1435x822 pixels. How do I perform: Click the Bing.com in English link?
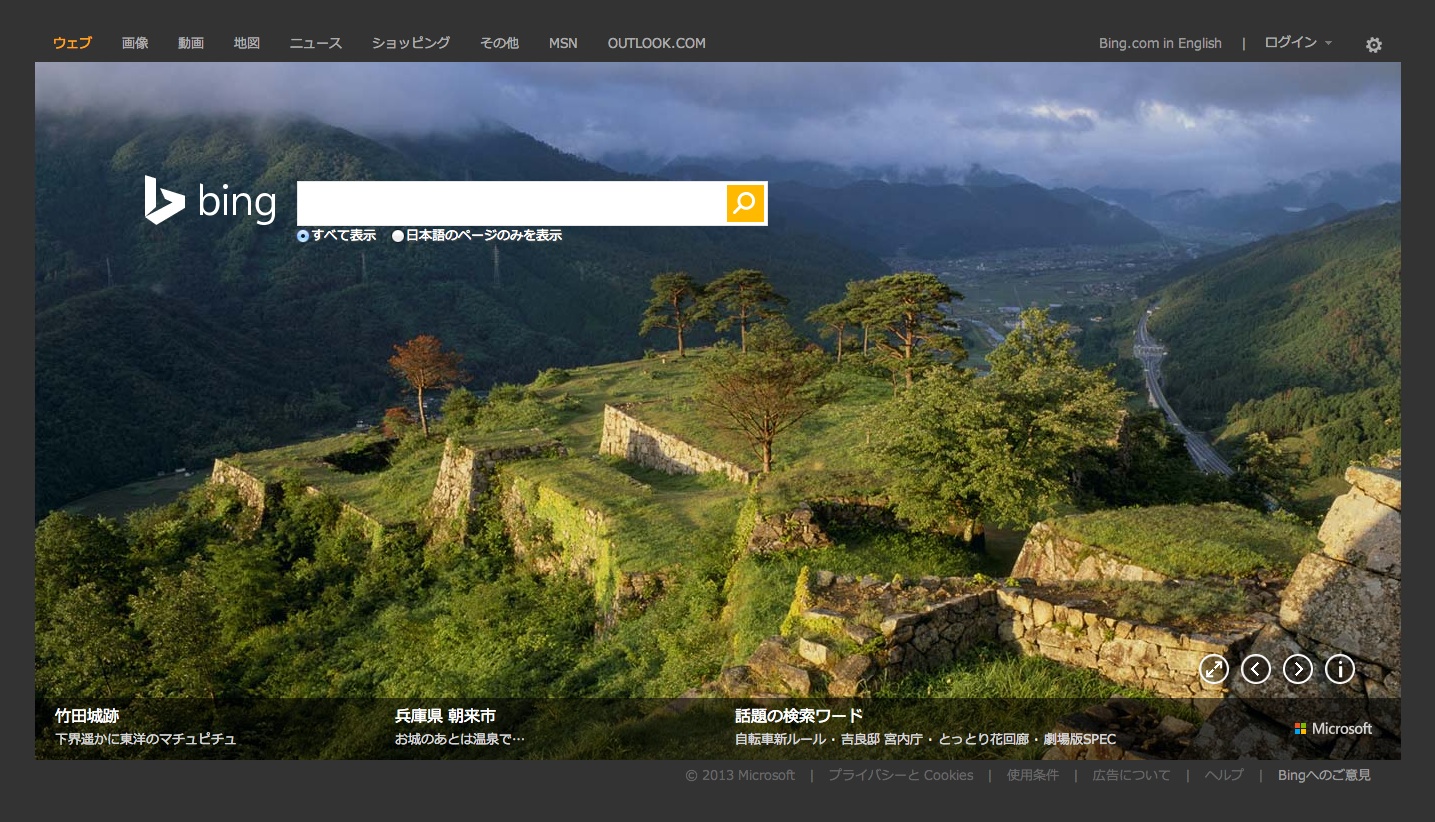pos(1160,43)
